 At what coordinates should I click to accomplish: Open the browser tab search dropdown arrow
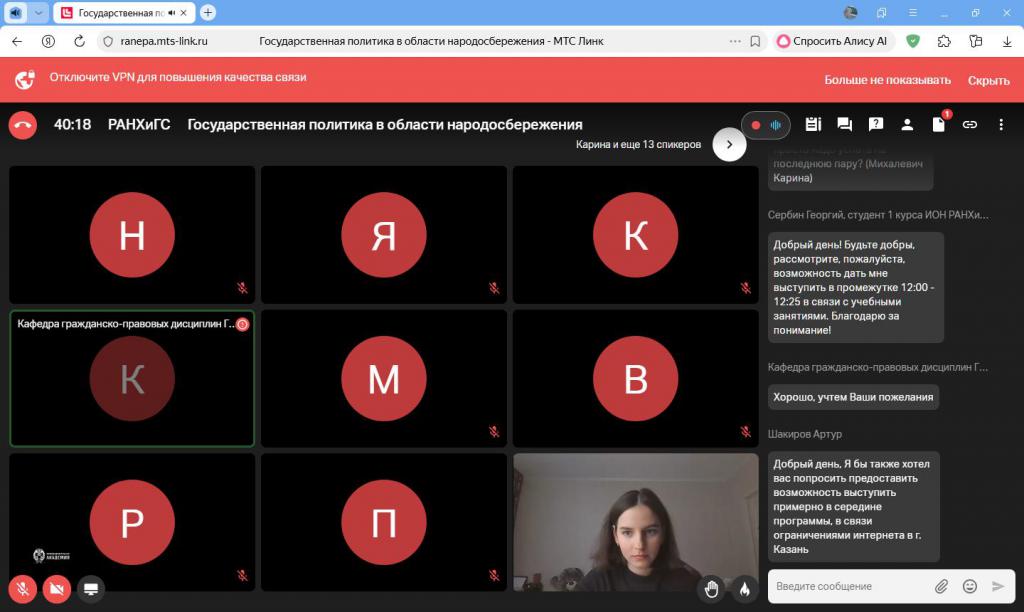tap(39, 13)
